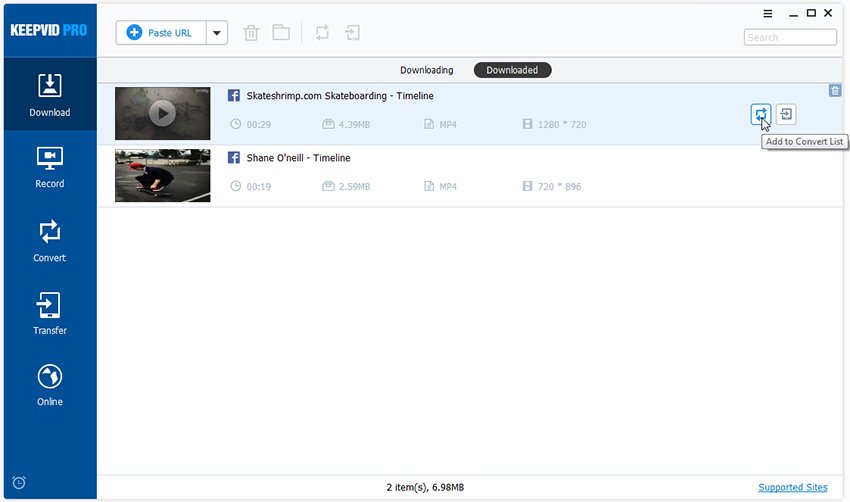Go to the Convert section in sidebar
The width and height of the screenshot is (850, 502).
(49, 241)
